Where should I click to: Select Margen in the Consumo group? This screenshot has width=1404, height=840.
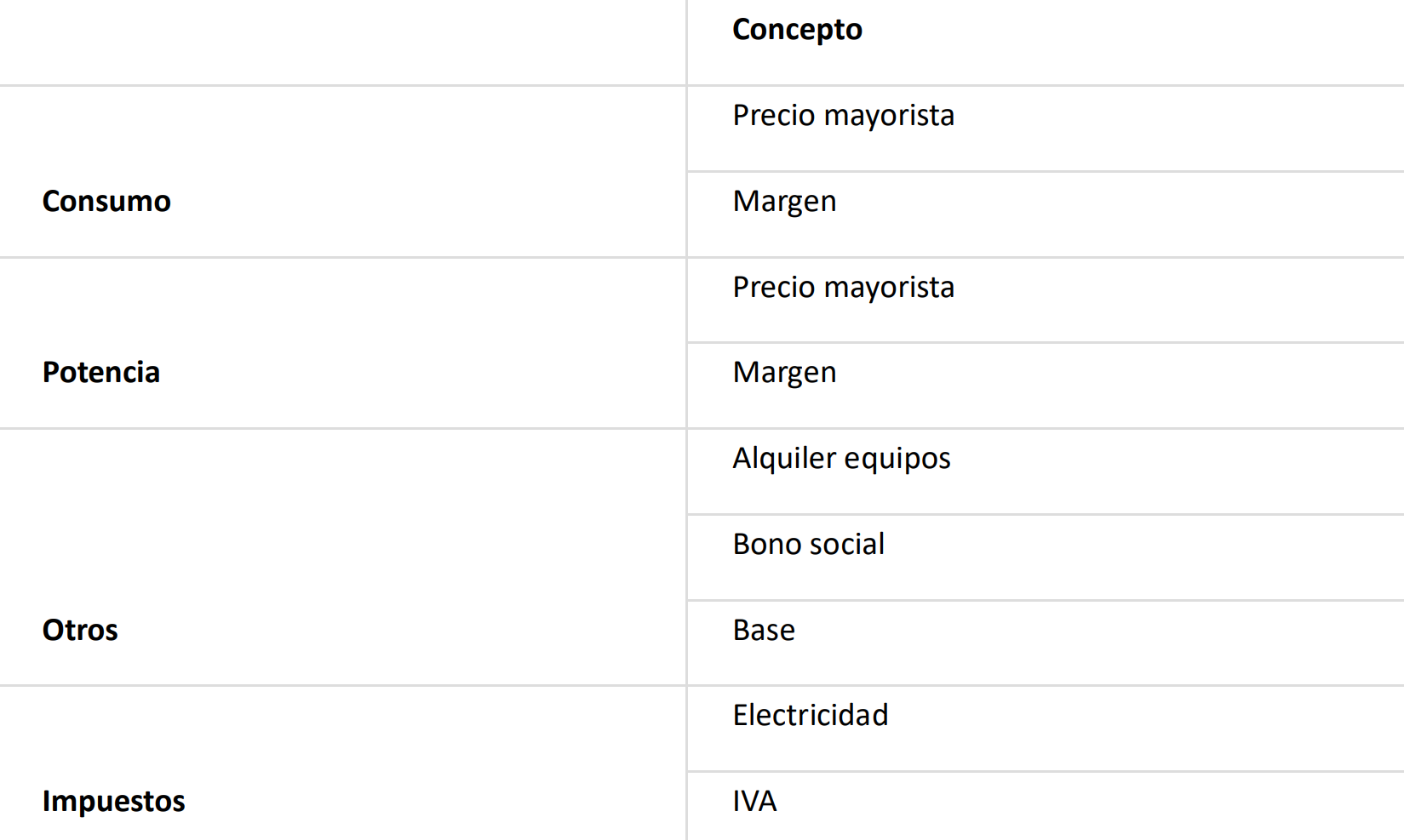tap(784, 202)
